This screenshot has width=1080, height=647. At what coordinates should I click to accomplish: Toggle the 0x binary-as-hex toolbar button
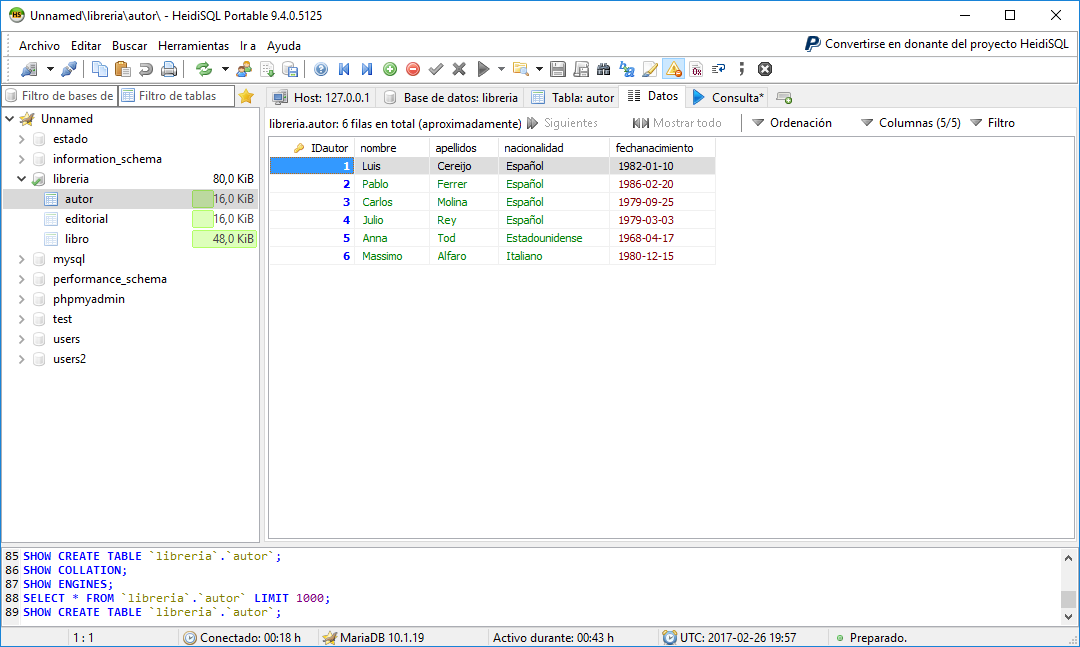pos(696,69)
